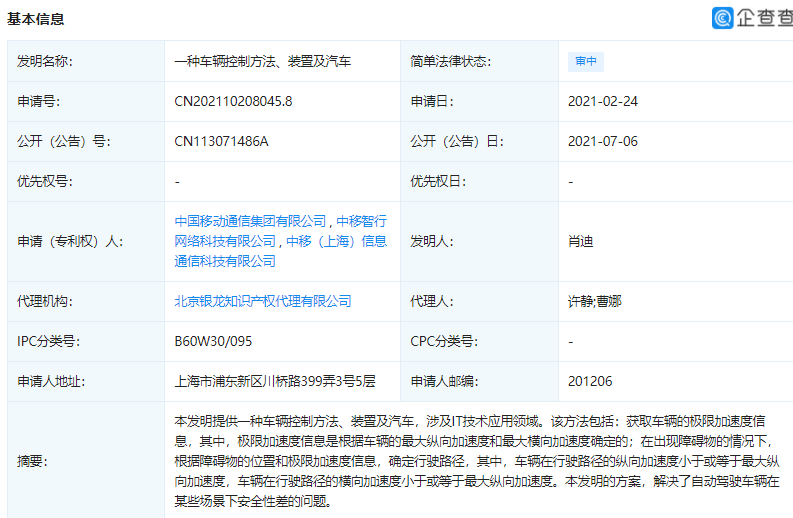
Task: Click the 申请（专利权）人 field label
Action: (x=70, y=241)
